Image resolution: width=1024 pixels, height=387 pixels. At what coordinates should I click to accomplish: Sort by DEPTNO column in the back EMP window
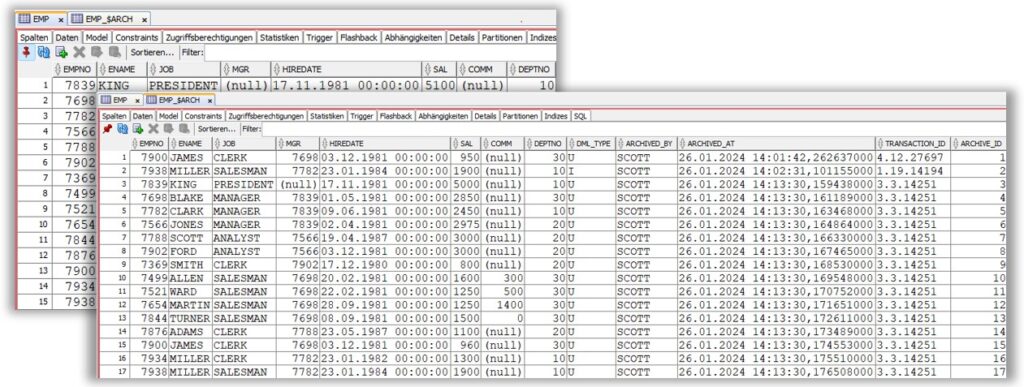pyautogui.click(x=531, y=69)
